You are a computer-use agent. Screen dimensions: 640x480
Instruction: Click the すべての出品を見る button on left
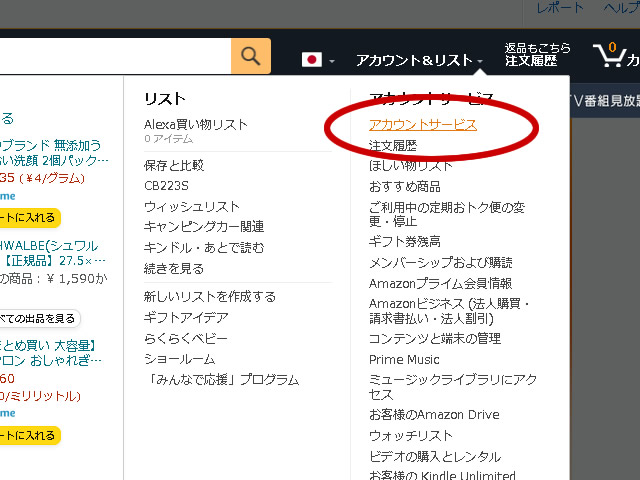(40, 318)
